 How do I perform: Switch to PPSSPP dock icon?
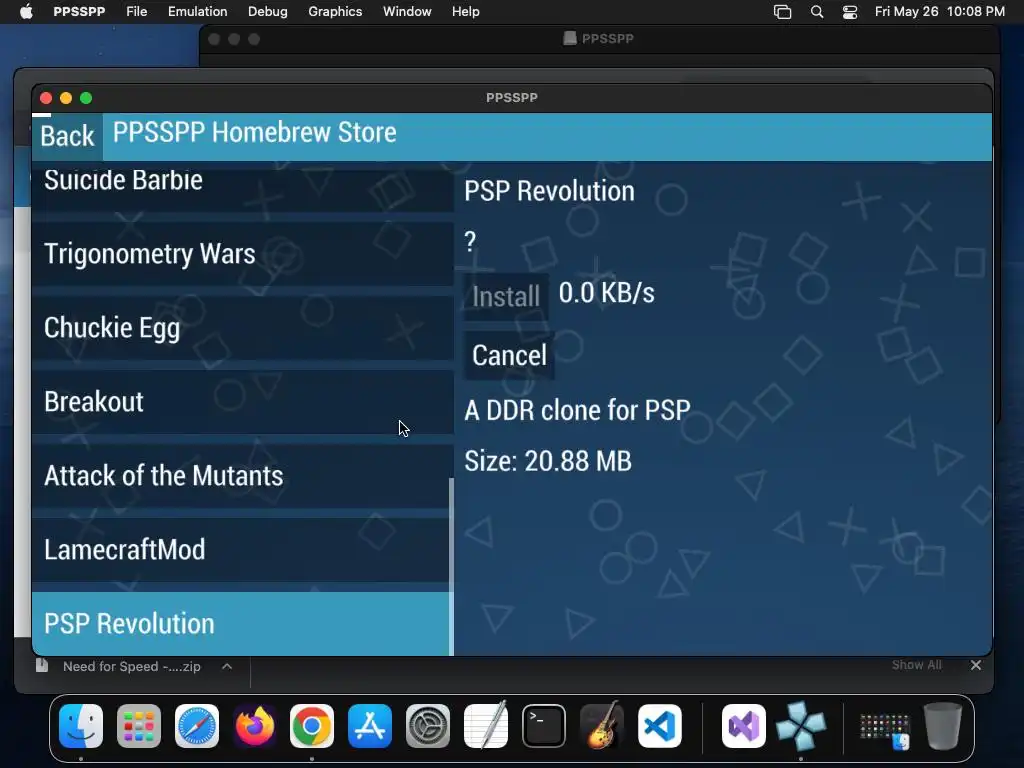pos(801,726)
